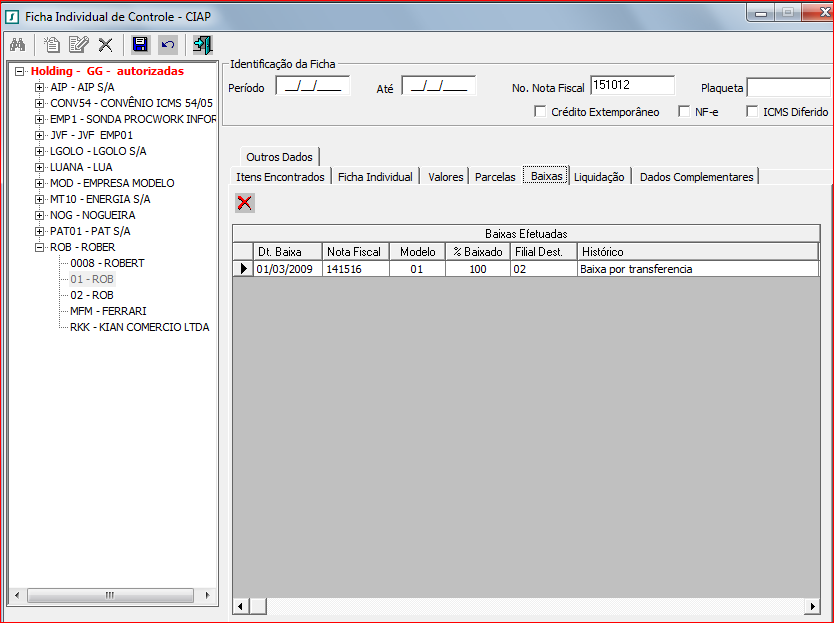Viewport: 834px width, 623px height.
Task: Collapse the ROB - ROBER tree node
Action: click(x=40, y=247)
